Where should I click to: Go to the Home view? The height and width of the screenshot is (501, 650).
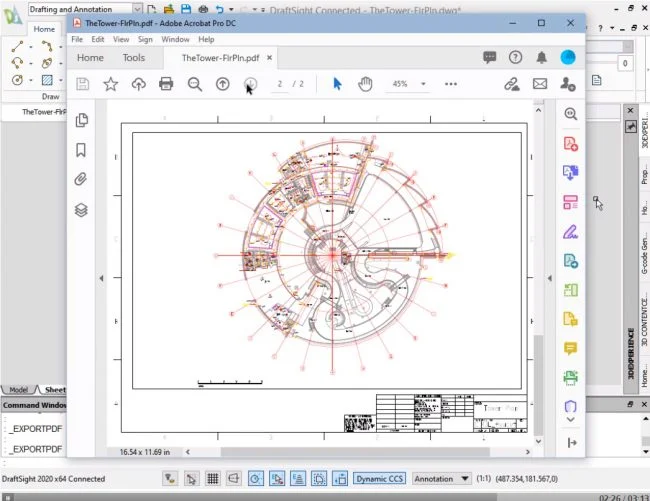(90, 58)
